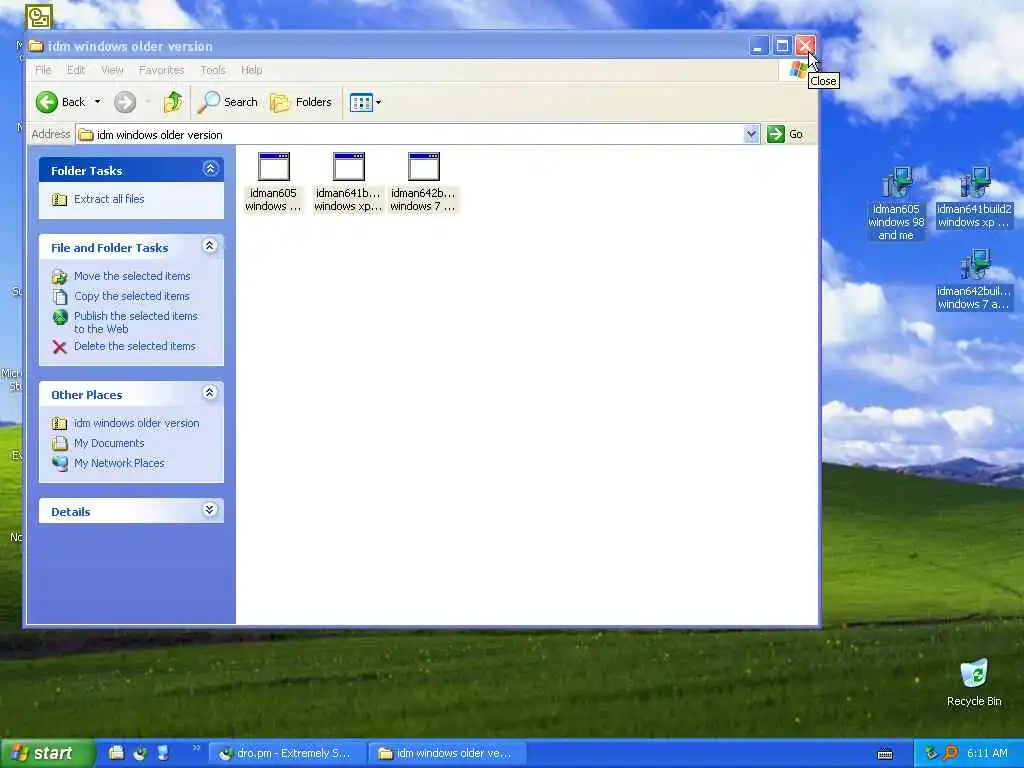Click Copy the selected items

131,296
